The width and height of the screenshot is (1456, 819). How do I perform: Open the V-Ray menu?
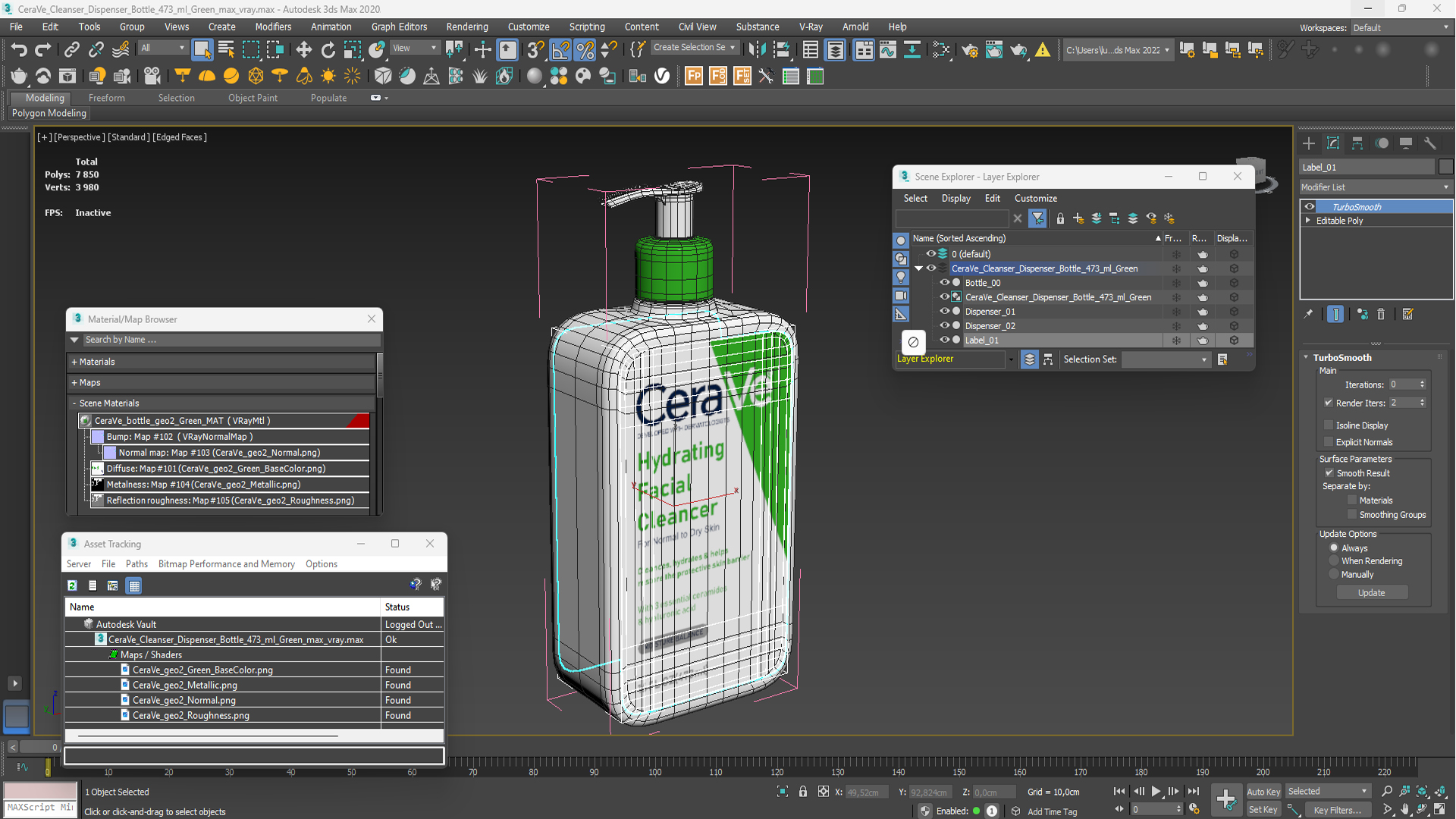pos(811,27)
